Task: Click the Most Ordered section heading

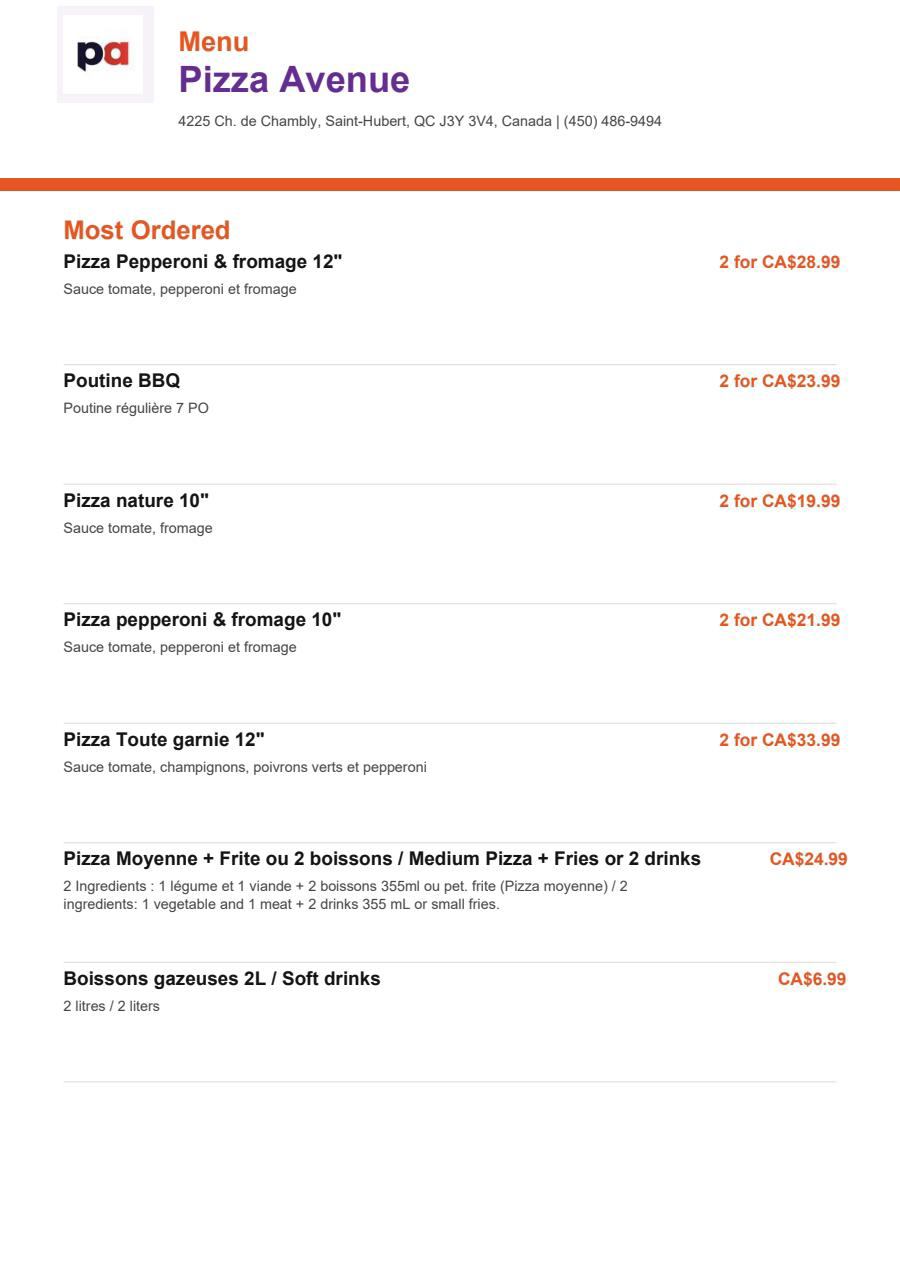Action: [x=147, y=230]
